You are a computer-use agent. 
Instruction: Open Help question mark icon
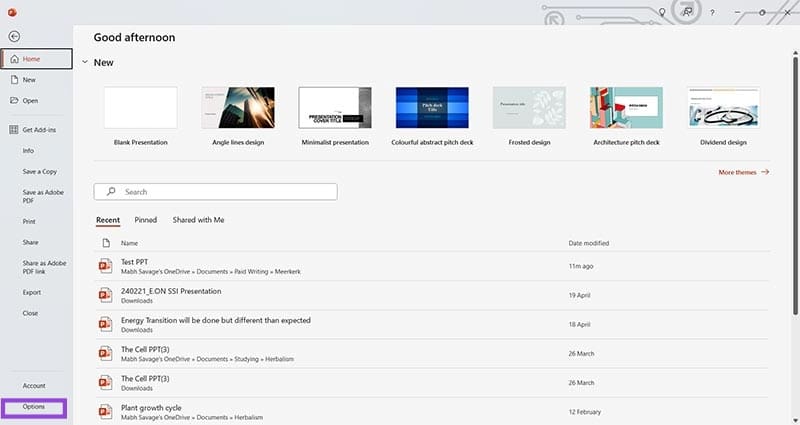712,12
